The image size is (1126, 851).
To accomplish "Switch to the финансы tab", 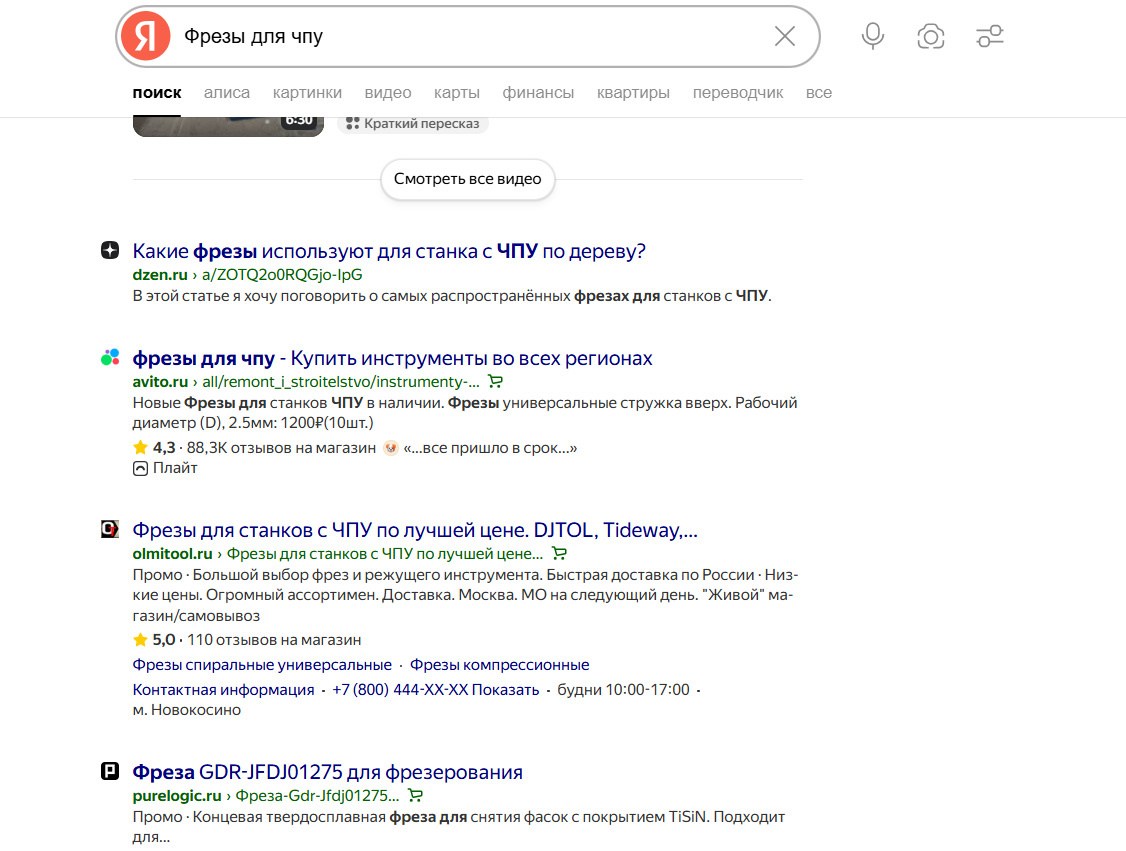I will tap(538, 93).
